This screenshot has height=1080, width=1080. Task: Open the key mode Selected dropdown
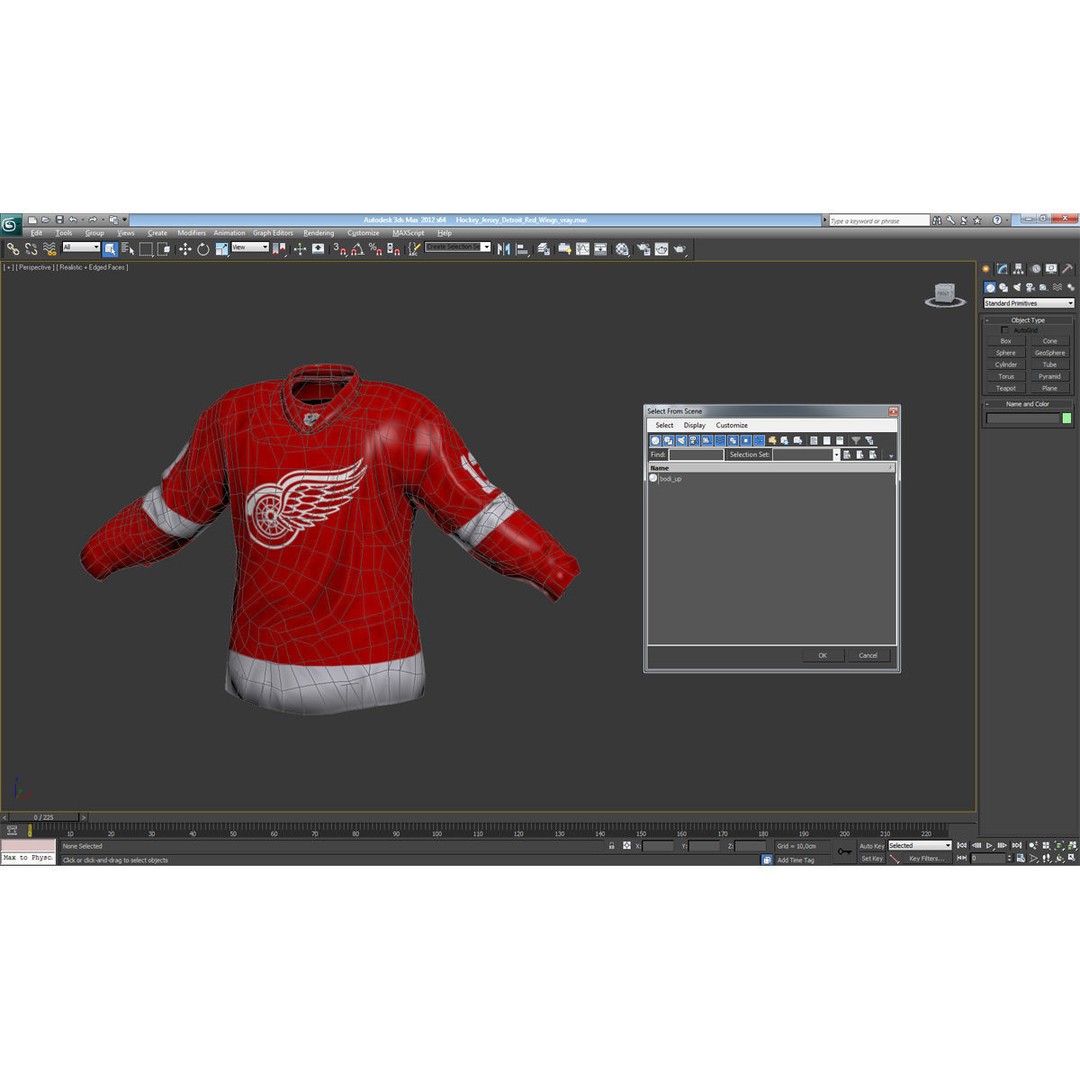click(920, 845)
